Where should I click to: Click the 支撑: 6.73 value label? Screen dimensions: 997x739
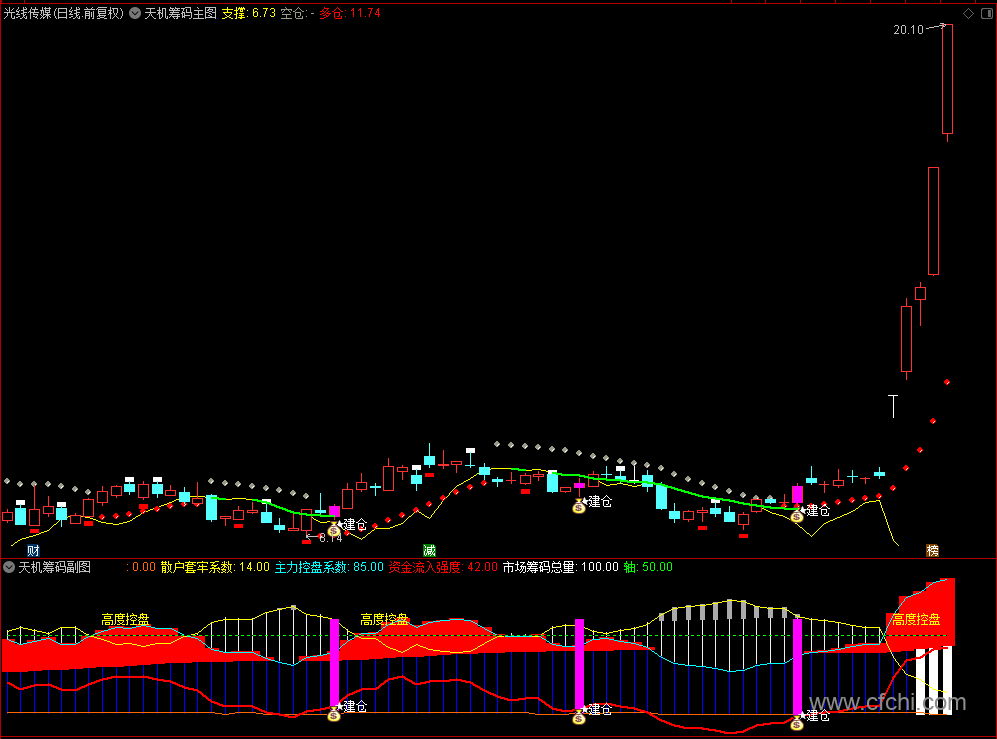click(x=249, y=13)
